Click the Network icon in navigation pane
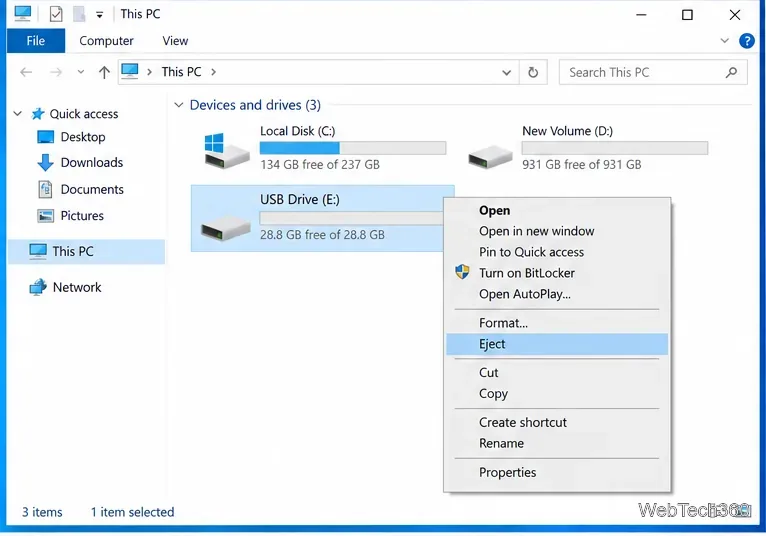766x536 pixels. point(38,287)
